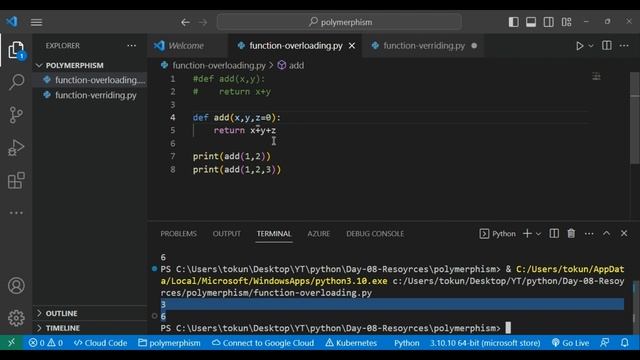640x360 pixels.
Task: Open the Extensions view
Action: point(16,180)
